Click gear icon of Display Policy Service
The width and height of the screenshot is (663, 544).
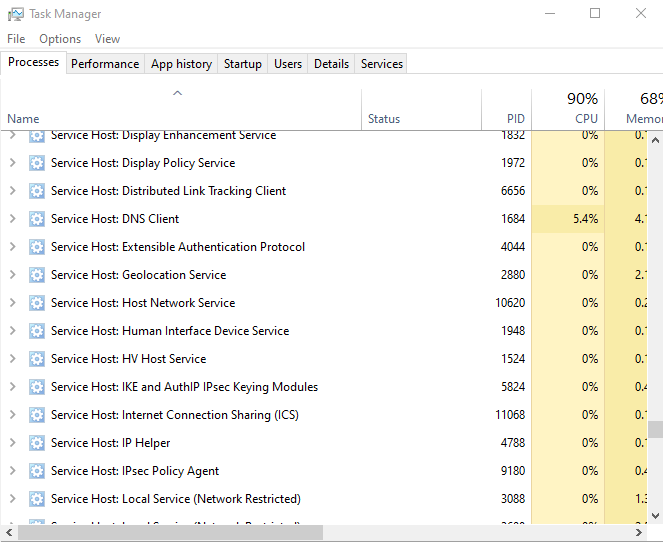[x=37, y=163]
